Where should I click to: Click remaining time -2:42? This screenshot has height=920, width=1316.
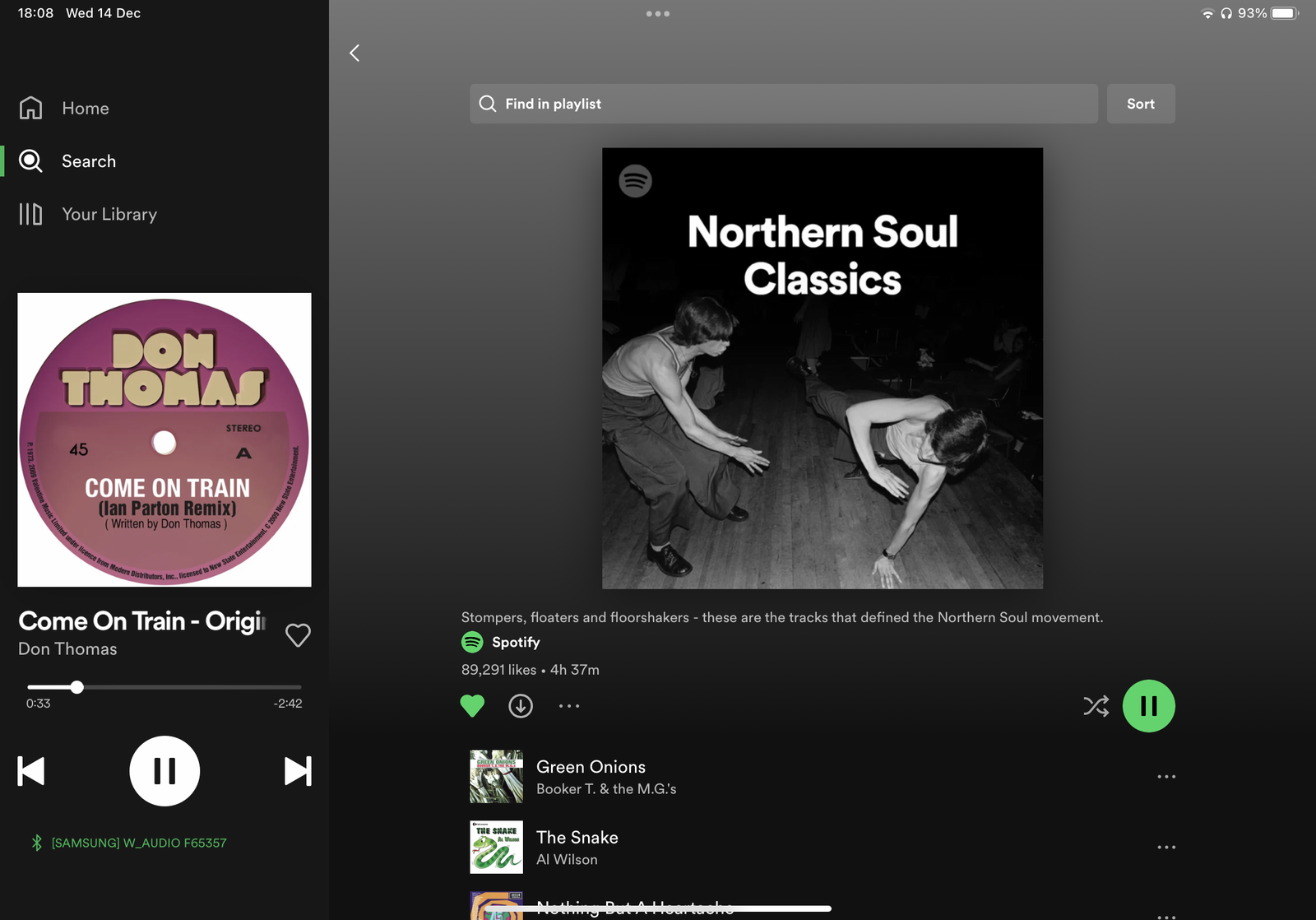(x=288, y=704)
